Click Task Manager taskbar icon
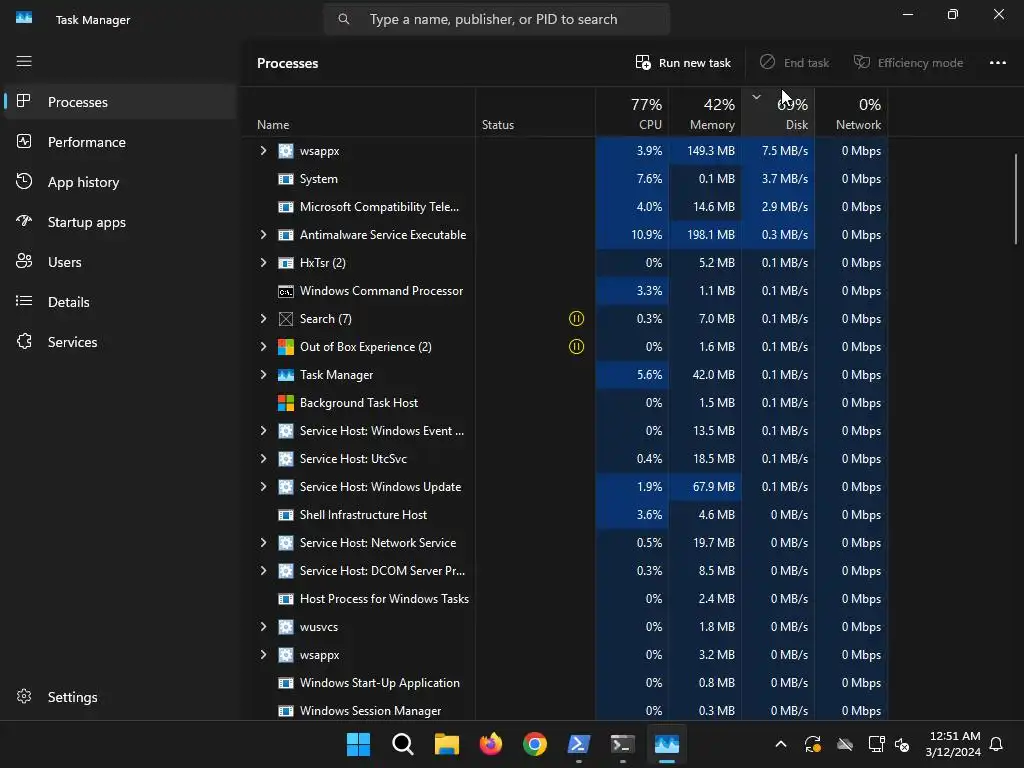 (x=667, y=744)
